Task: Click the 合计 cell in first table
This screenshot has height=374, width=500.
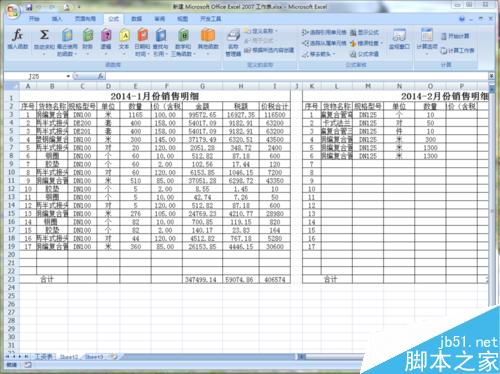Action: coord(47,279)
